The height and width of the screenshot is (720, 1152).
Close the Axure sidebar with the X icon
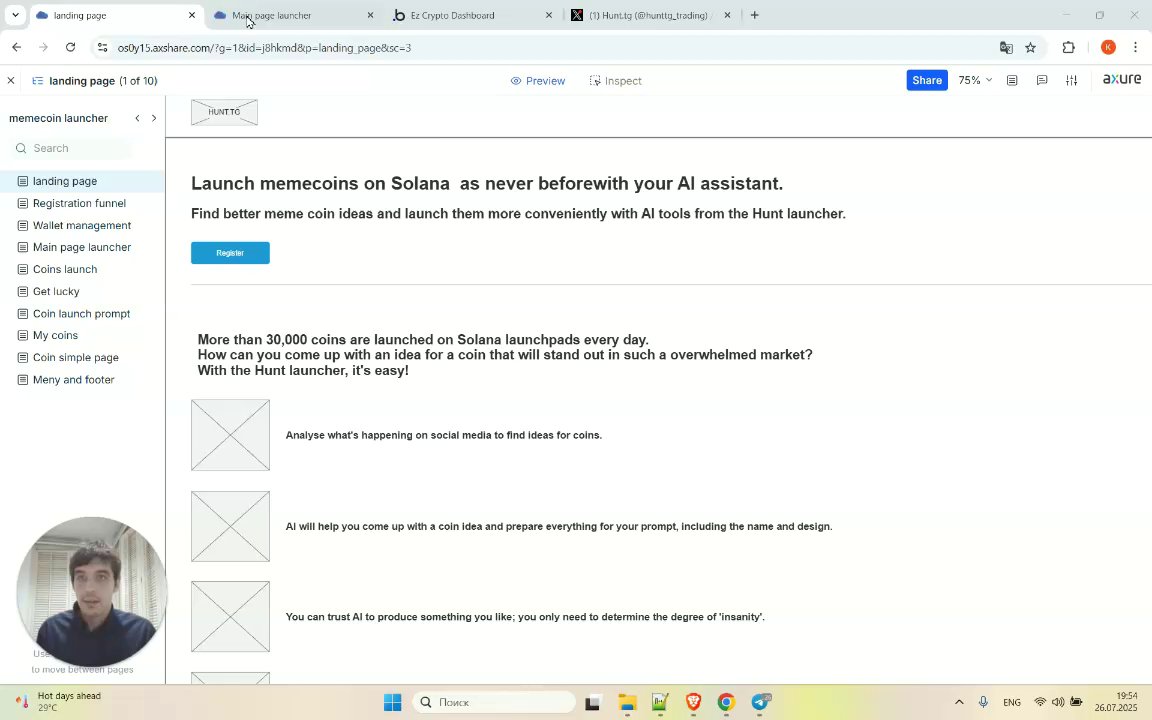coord(10,81)
